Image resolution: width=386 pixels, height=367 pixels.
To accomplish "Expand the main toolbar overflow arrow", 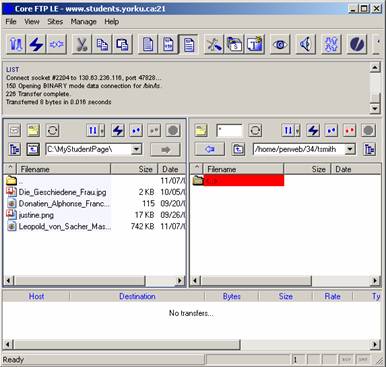I will (x=377, y=44).
